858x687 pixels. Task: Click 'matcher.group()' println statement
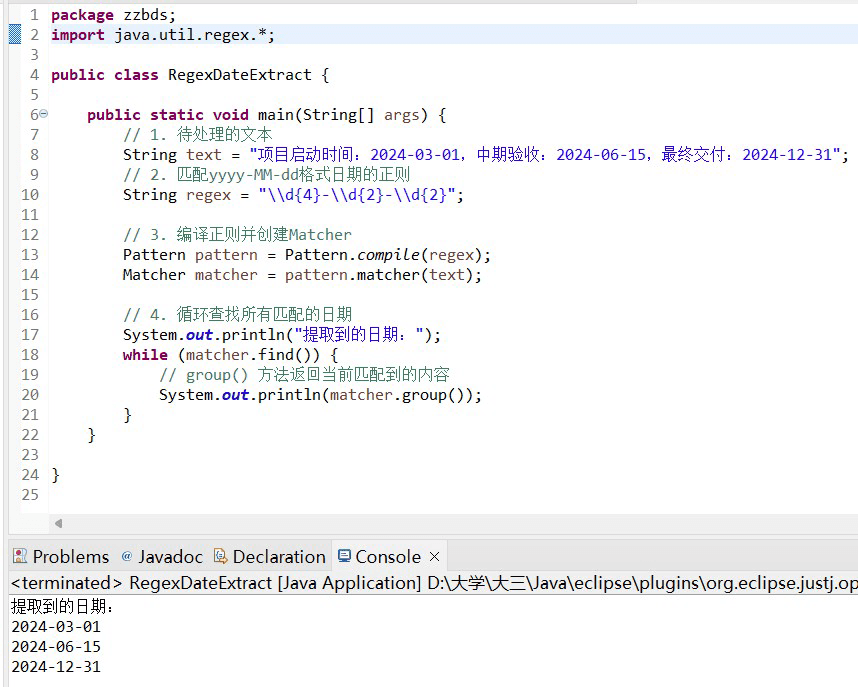(x=320, y=395)
